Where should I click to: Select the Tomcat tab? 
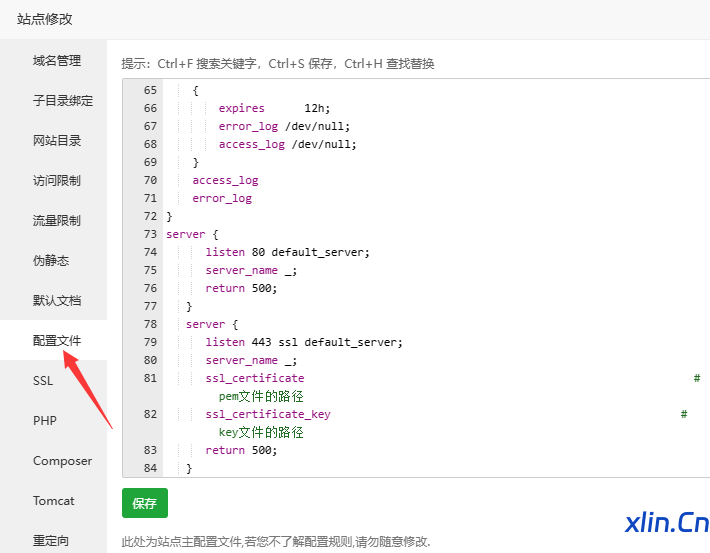(53, 501)
